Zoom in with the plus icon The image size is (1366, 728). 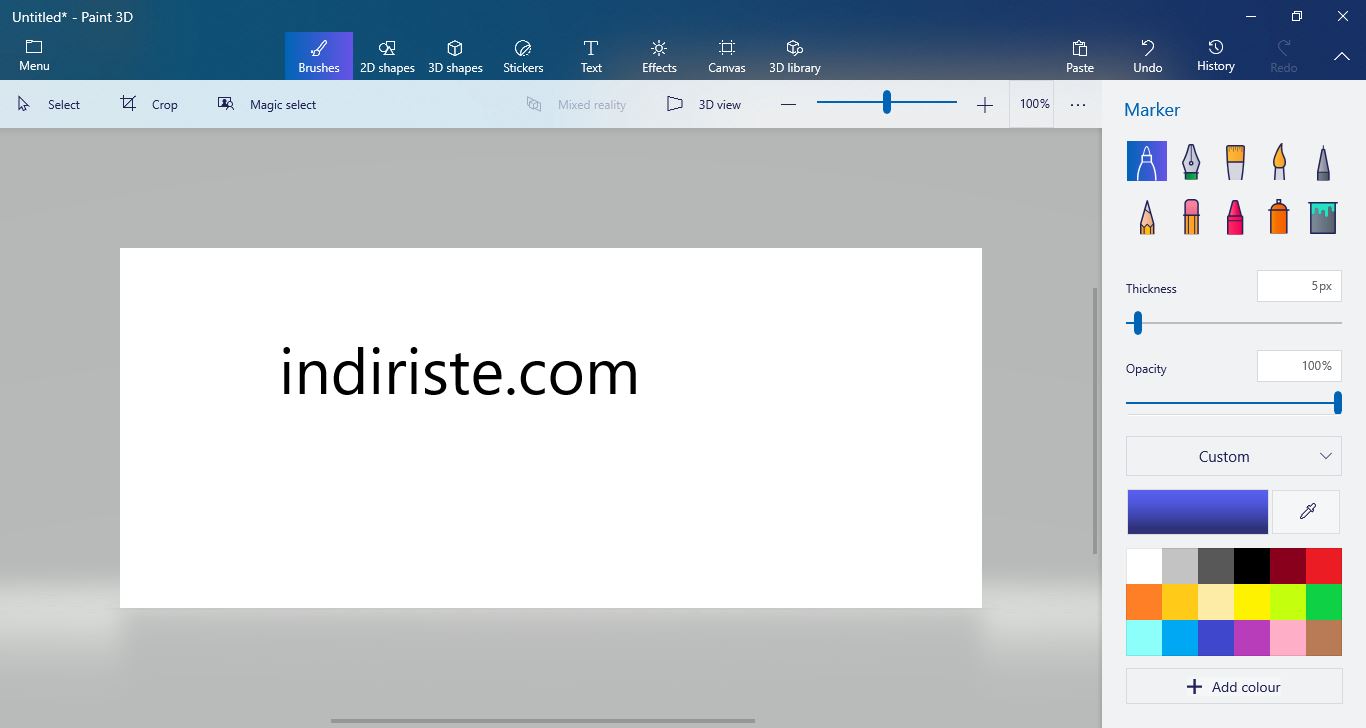coord(985,104)
